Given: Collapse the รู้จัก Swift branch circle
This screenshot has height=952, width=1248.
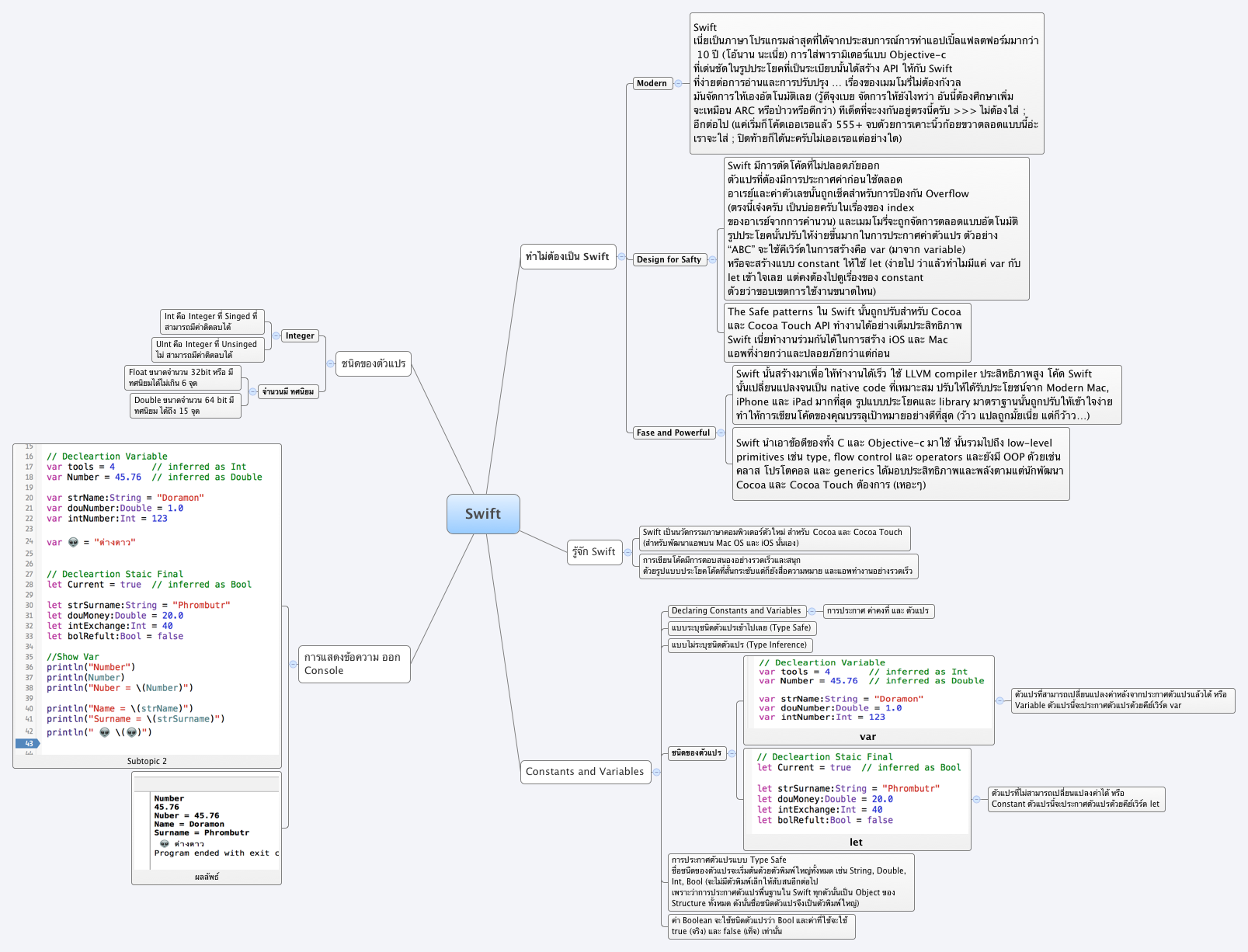Looking at the screenshot, I should [628, 553].
